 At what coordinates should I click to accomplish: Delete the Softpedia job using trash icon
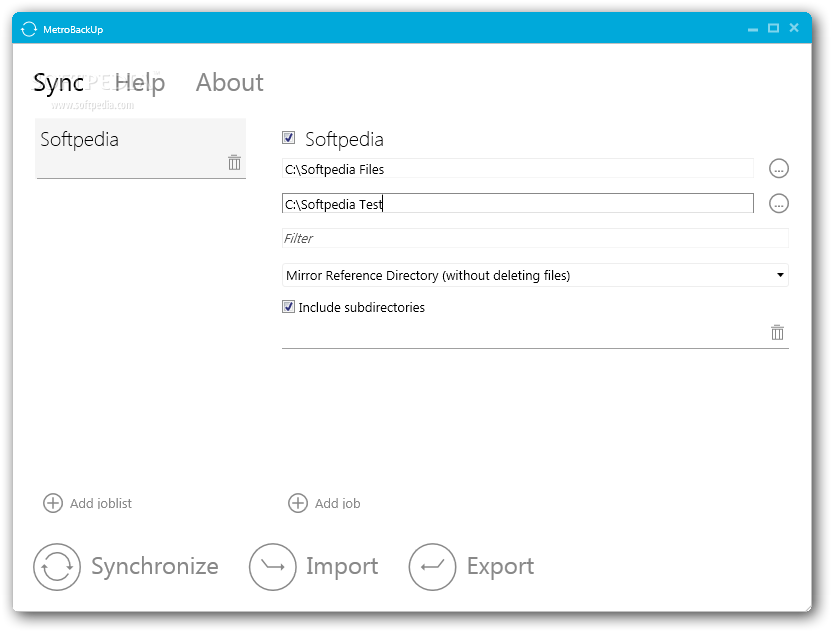pyautogui.click(x=777, y=332)
